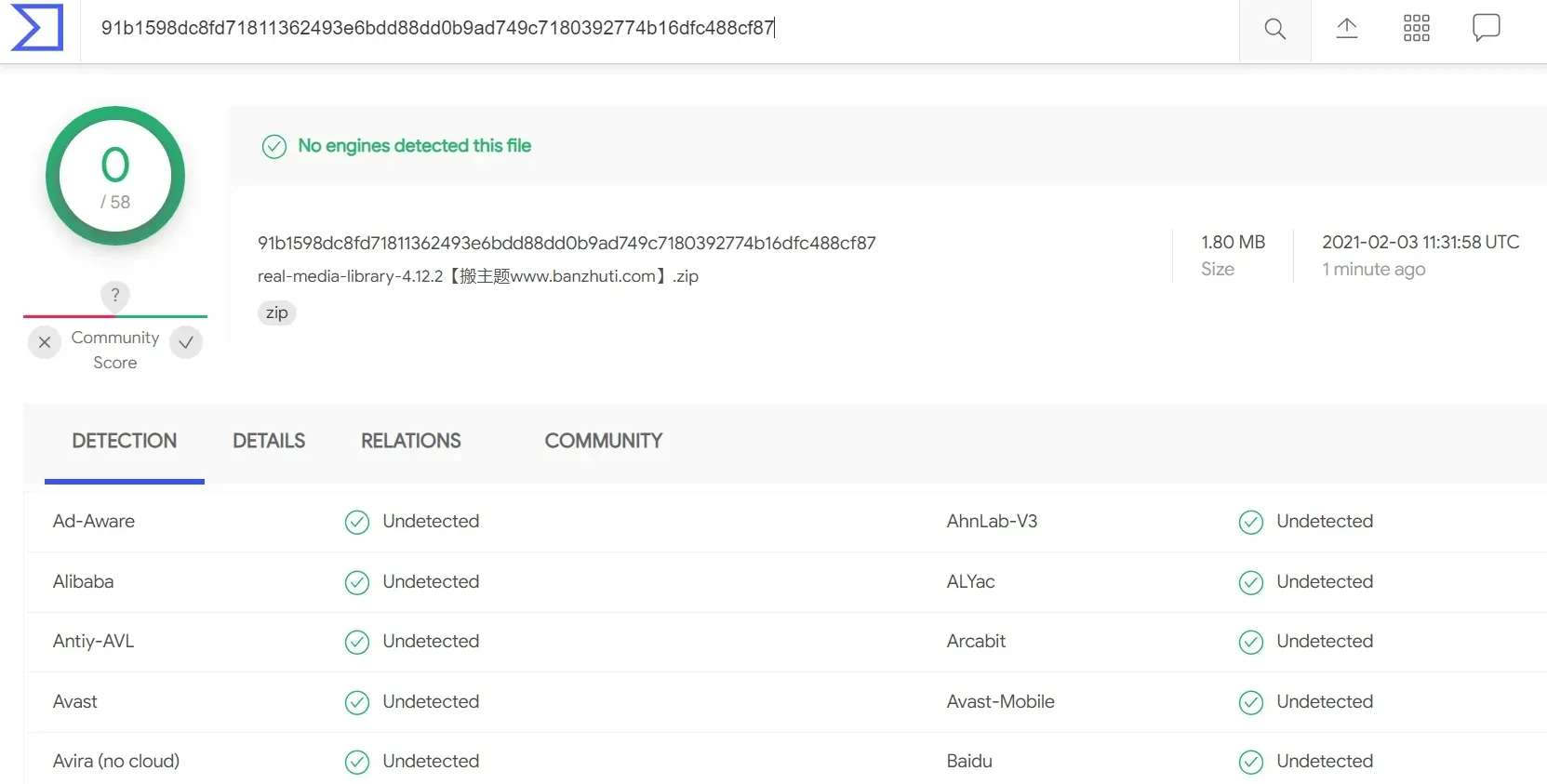Click the Arcabit engine name
1547x784 pixels.
pyautogui.click(x=977, y=641)
